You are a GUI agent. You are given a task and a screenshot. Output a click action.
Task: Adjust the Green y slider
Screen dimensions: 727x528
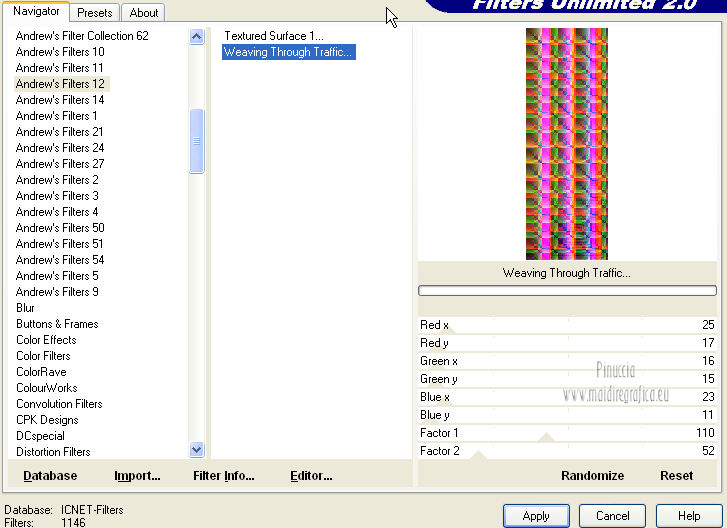click(568, 379)
